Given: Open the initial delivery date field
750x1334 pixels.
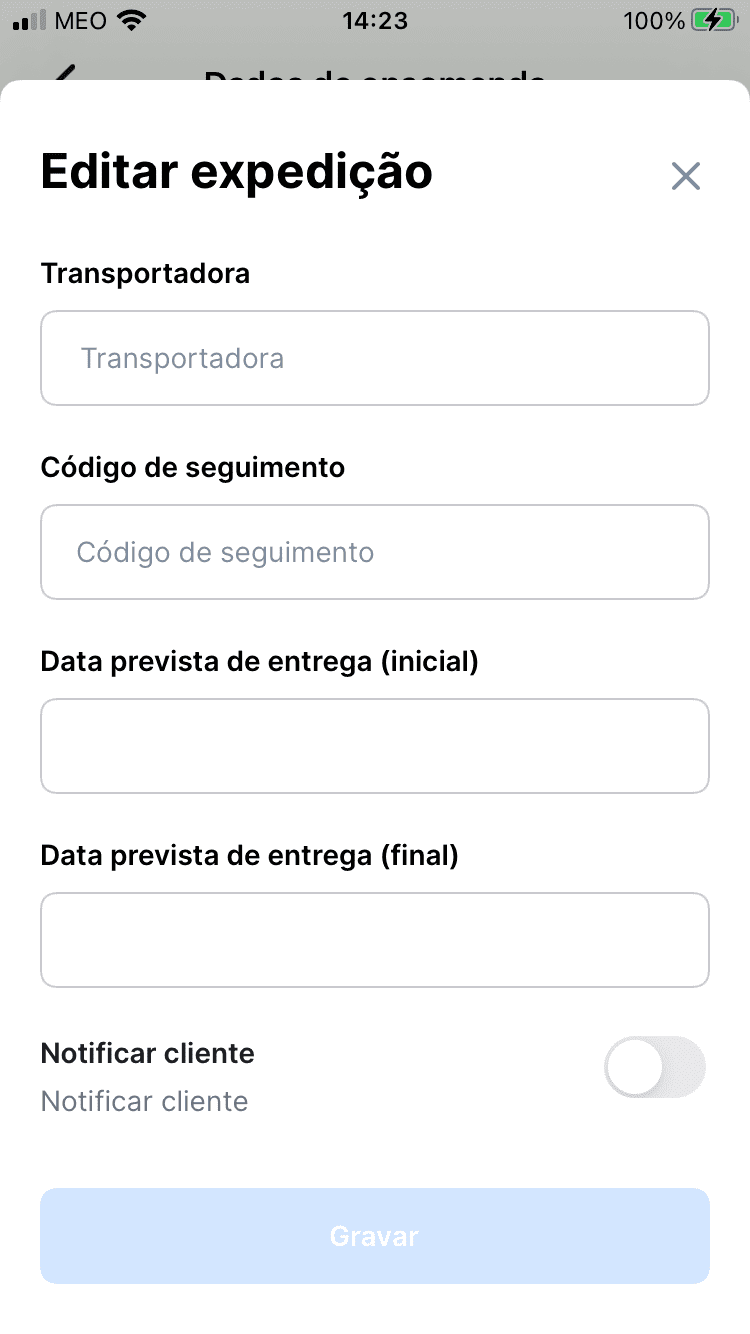Looking at the screenshot, I should click(375, 746).
